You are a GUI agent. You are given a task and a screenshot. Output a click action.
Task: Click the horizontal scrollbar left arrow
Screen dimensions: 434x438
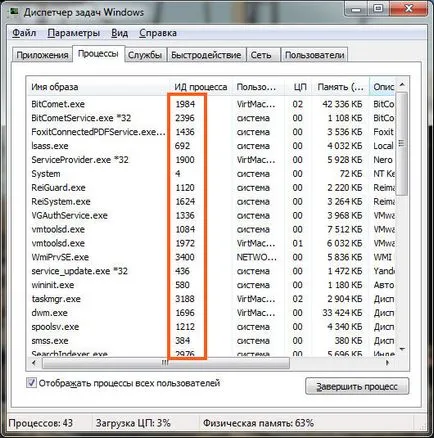[34, 363]
